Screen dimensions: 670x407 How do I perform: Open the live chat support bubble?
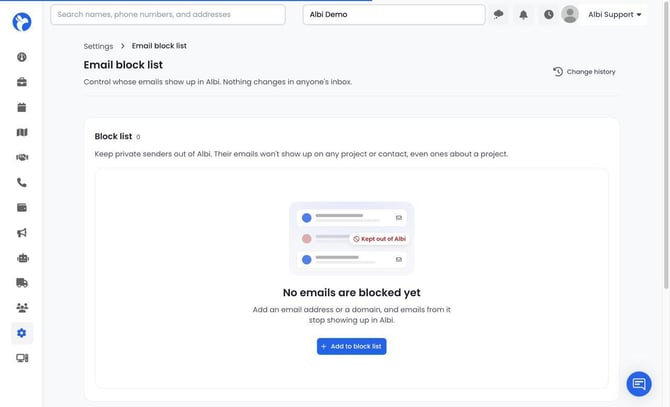coord(639,384)
